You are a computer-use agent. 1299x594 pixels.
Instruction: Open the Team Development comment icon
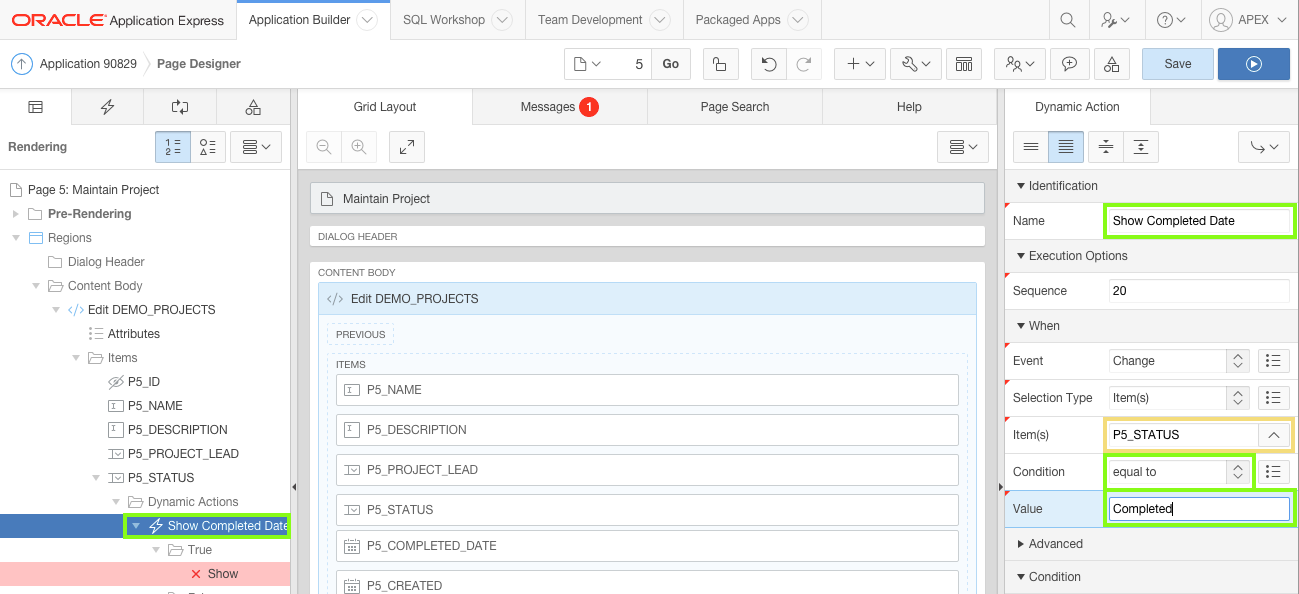coord(1069,64)
